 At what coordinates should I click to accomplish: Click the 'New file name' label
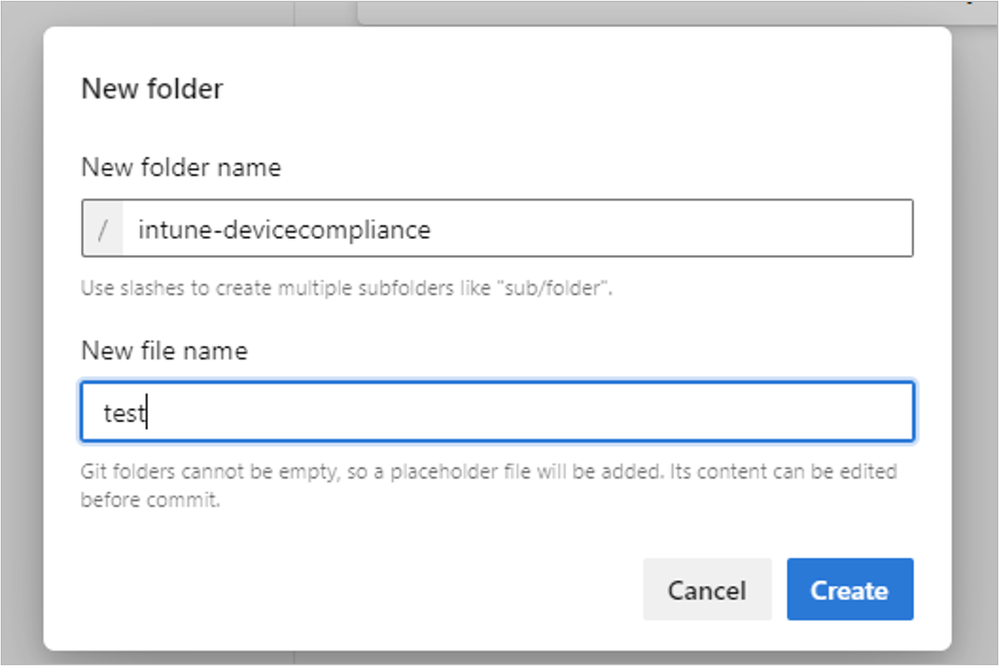point(164,351)
